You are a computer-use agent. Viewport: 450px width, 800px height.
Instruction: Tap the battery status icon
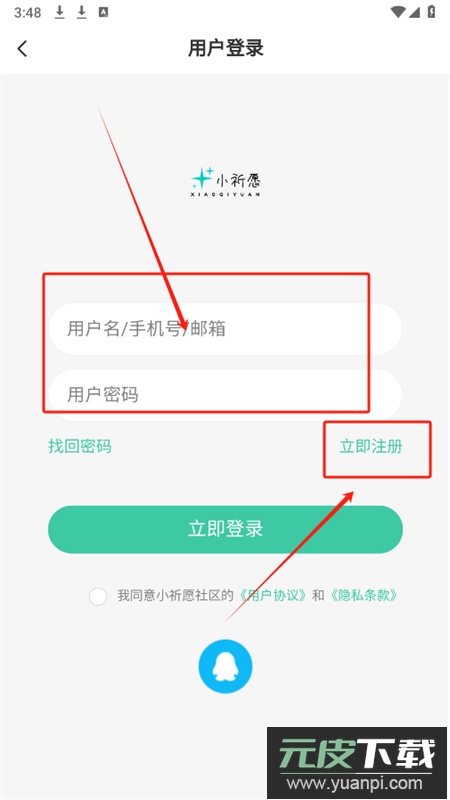432,12
